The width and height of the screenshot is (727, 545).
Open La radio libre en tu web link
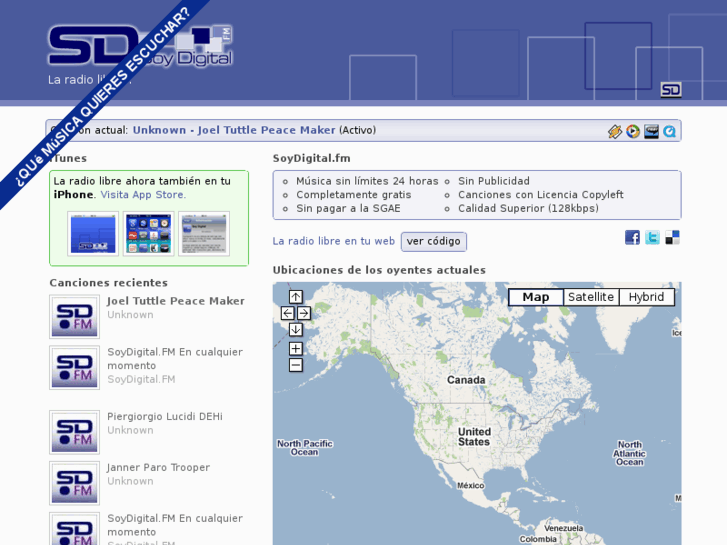(333, 241)
